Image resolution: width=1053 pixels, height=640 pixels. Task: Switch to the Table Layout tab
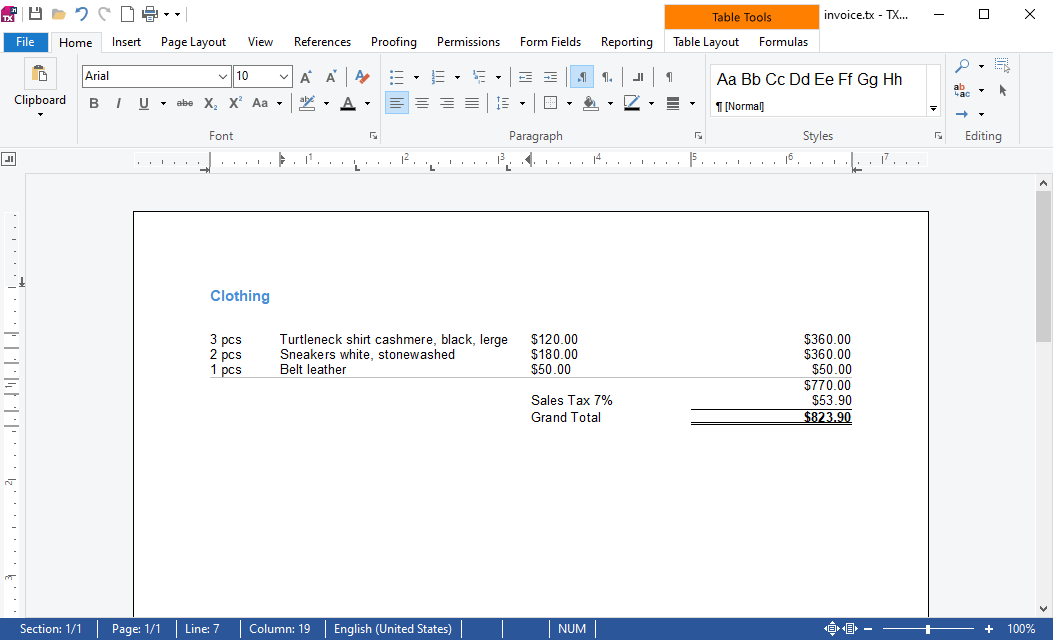[706, 42]
